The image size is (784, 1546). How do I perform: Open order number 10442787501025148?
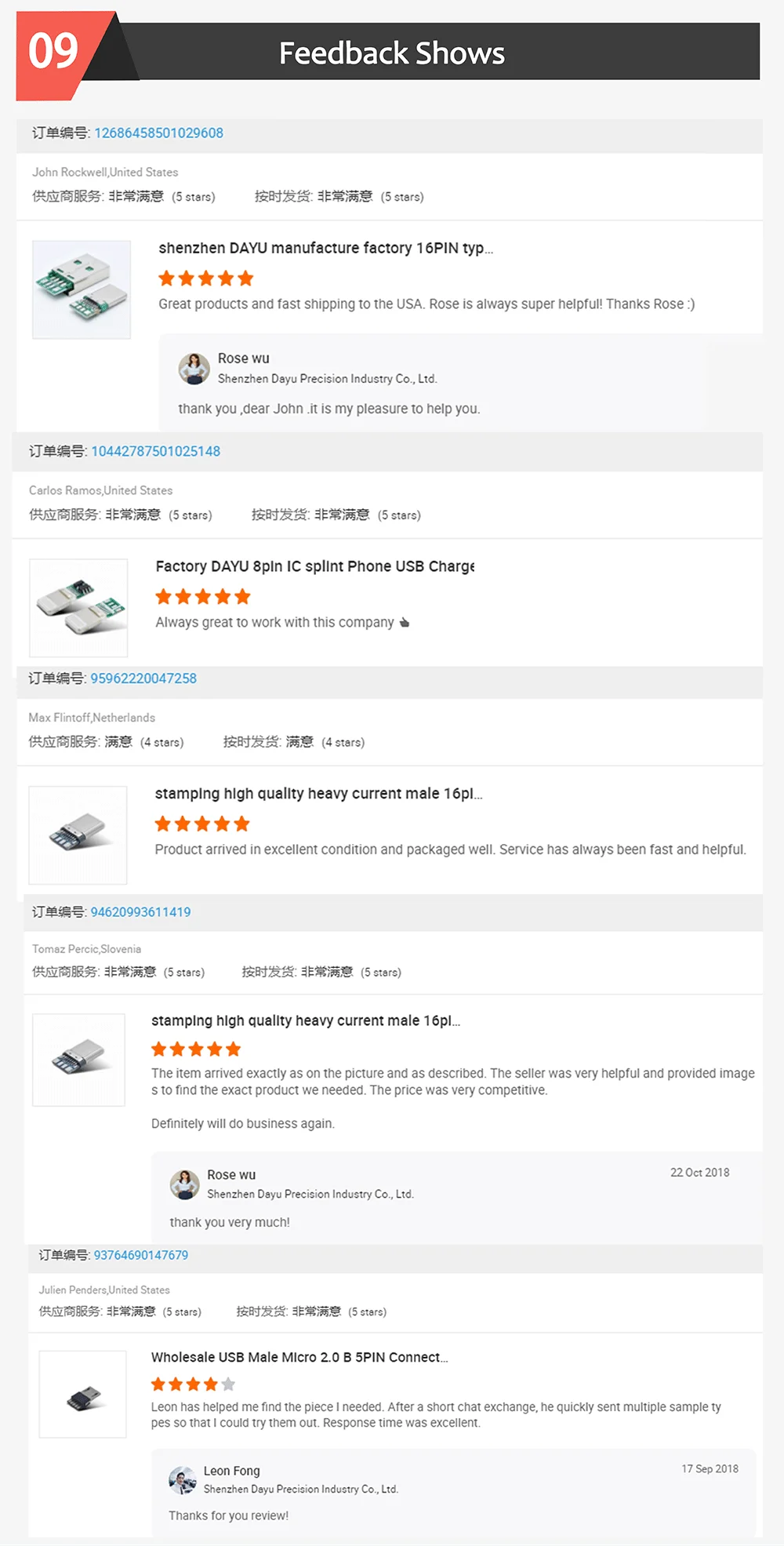pyautogui.click(x=155, y=452)
